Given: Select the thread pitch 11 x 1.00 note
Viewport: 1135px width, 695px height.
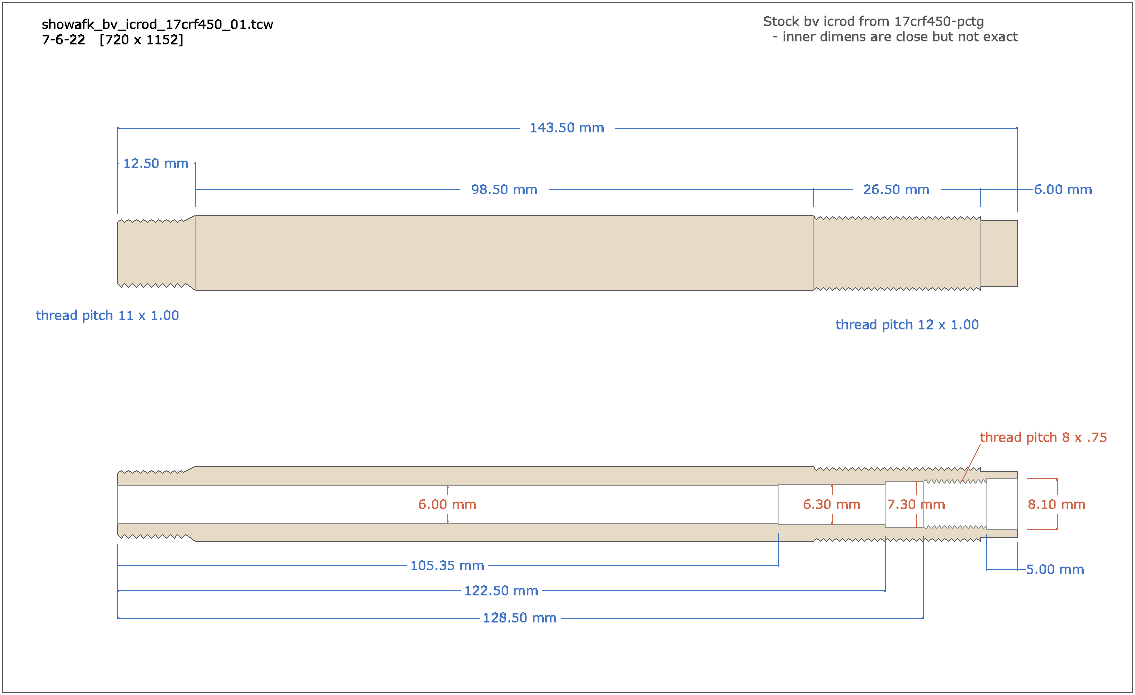Looking at the screenshot, I should click(x=107, y=316).
